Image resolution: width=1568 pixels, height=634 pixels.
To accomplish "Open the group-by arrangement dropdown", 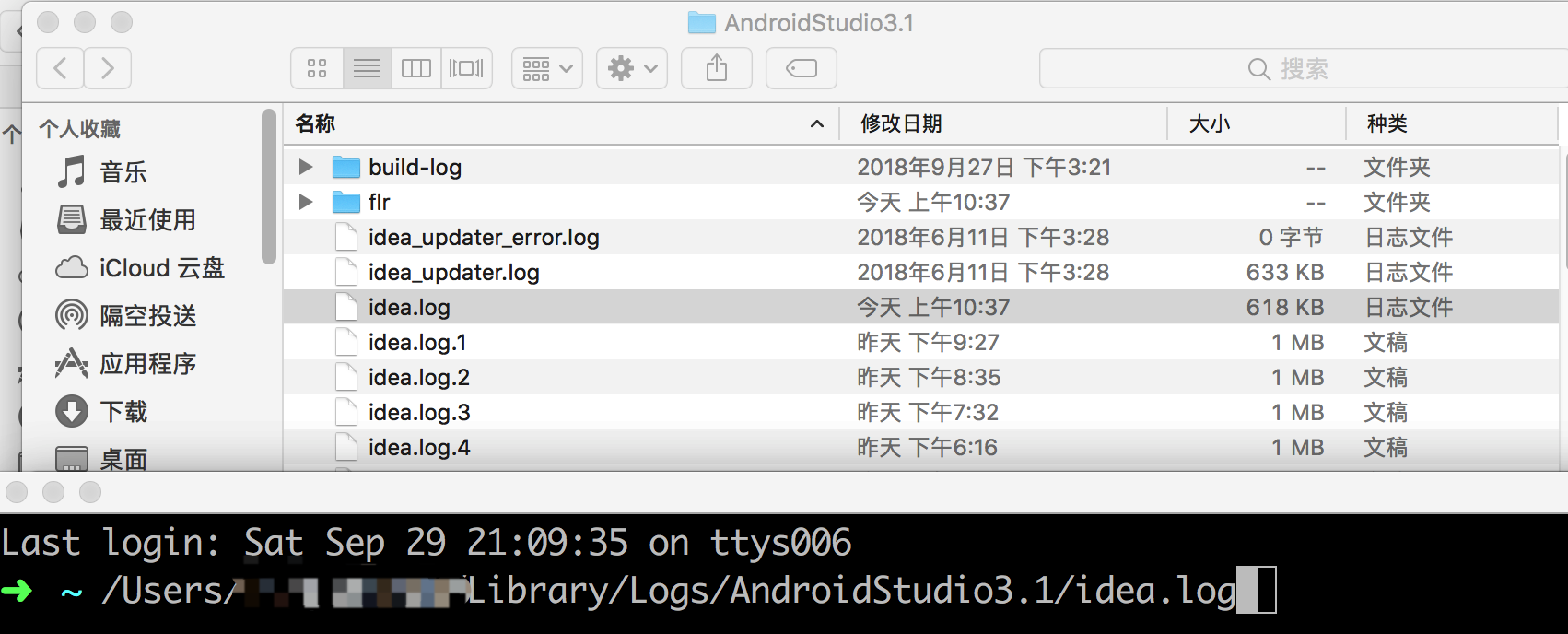I will click(x=547, y=68).
